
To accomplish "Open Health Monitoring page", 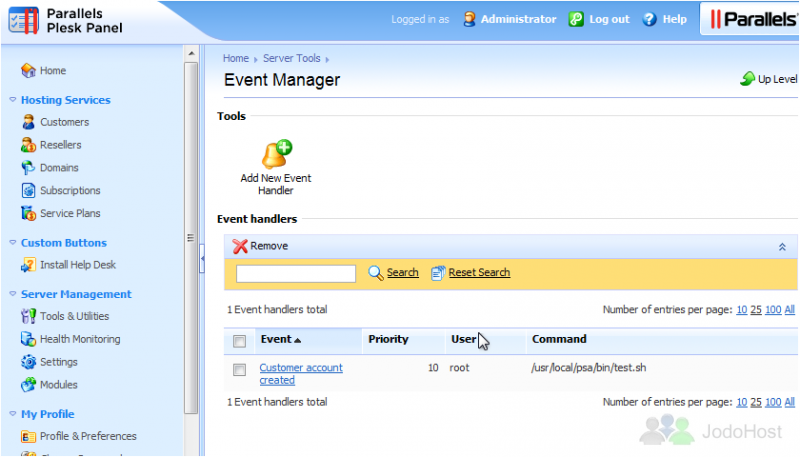I will click(x=79, y=340).
